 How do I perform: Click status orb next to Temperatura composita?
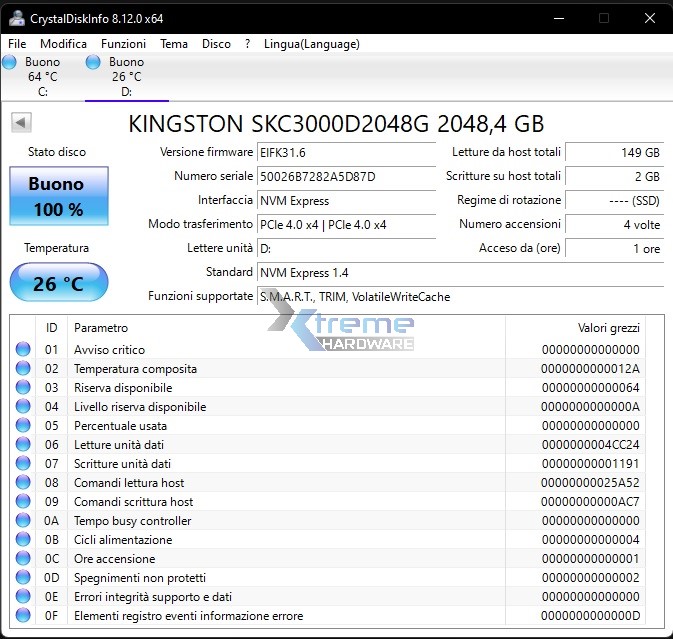tap(23, 369)
